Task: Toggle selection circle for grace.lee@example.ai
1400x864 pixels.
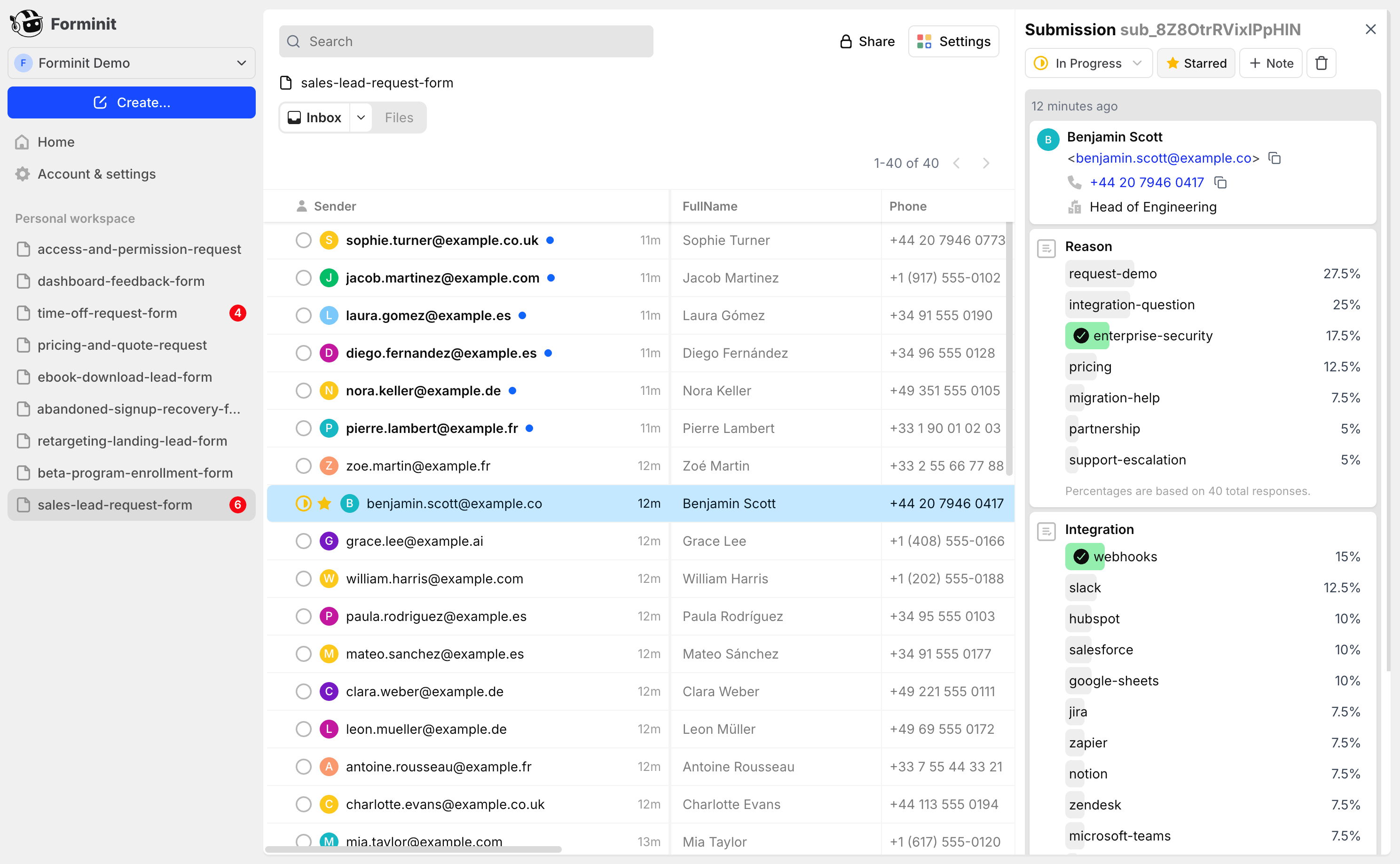Action: click(303, 541)
